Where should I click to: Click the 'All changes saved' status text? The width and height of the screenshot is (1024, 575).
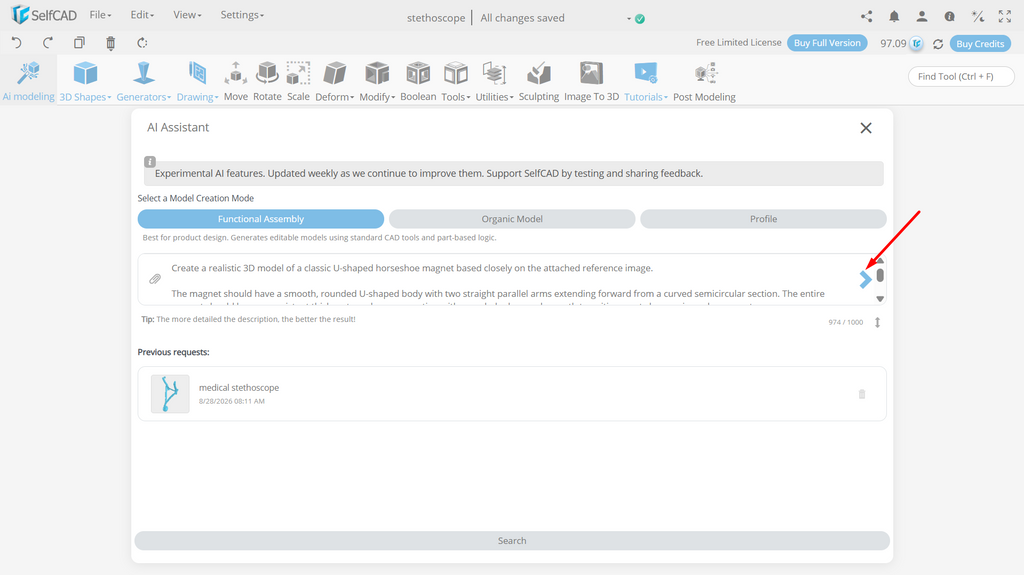coord(522,18)
